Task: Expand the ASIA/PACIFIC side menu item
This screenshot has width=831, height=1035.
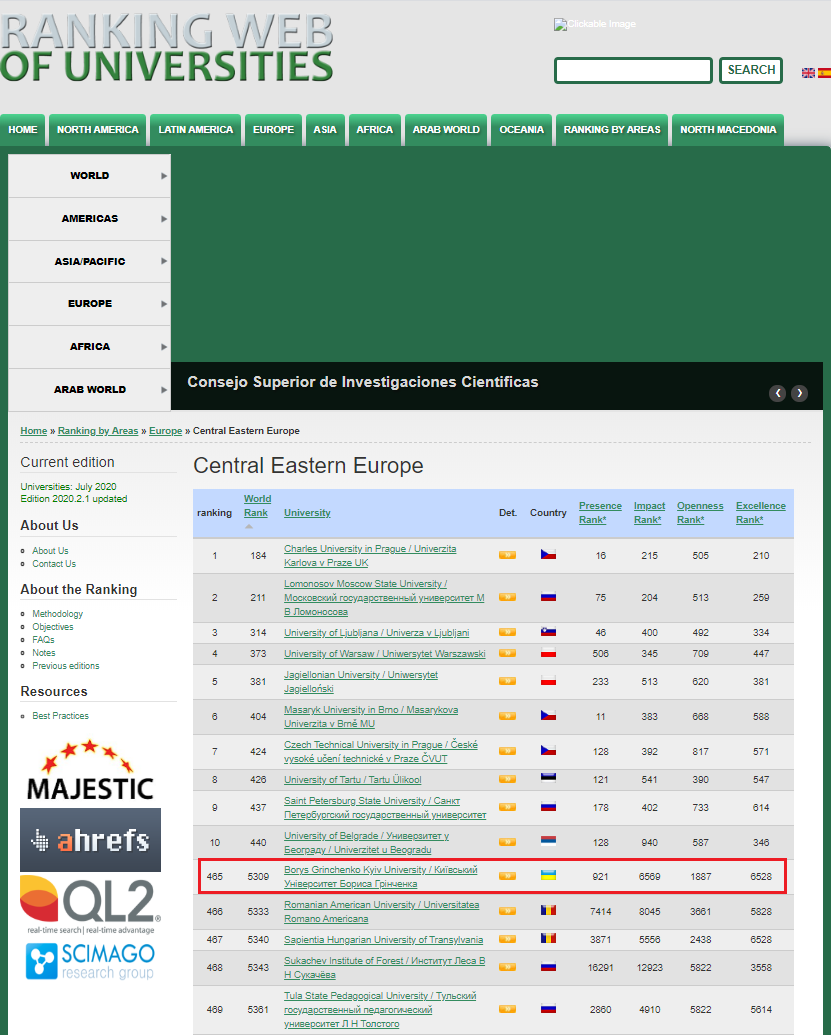Action: (90, 262)
